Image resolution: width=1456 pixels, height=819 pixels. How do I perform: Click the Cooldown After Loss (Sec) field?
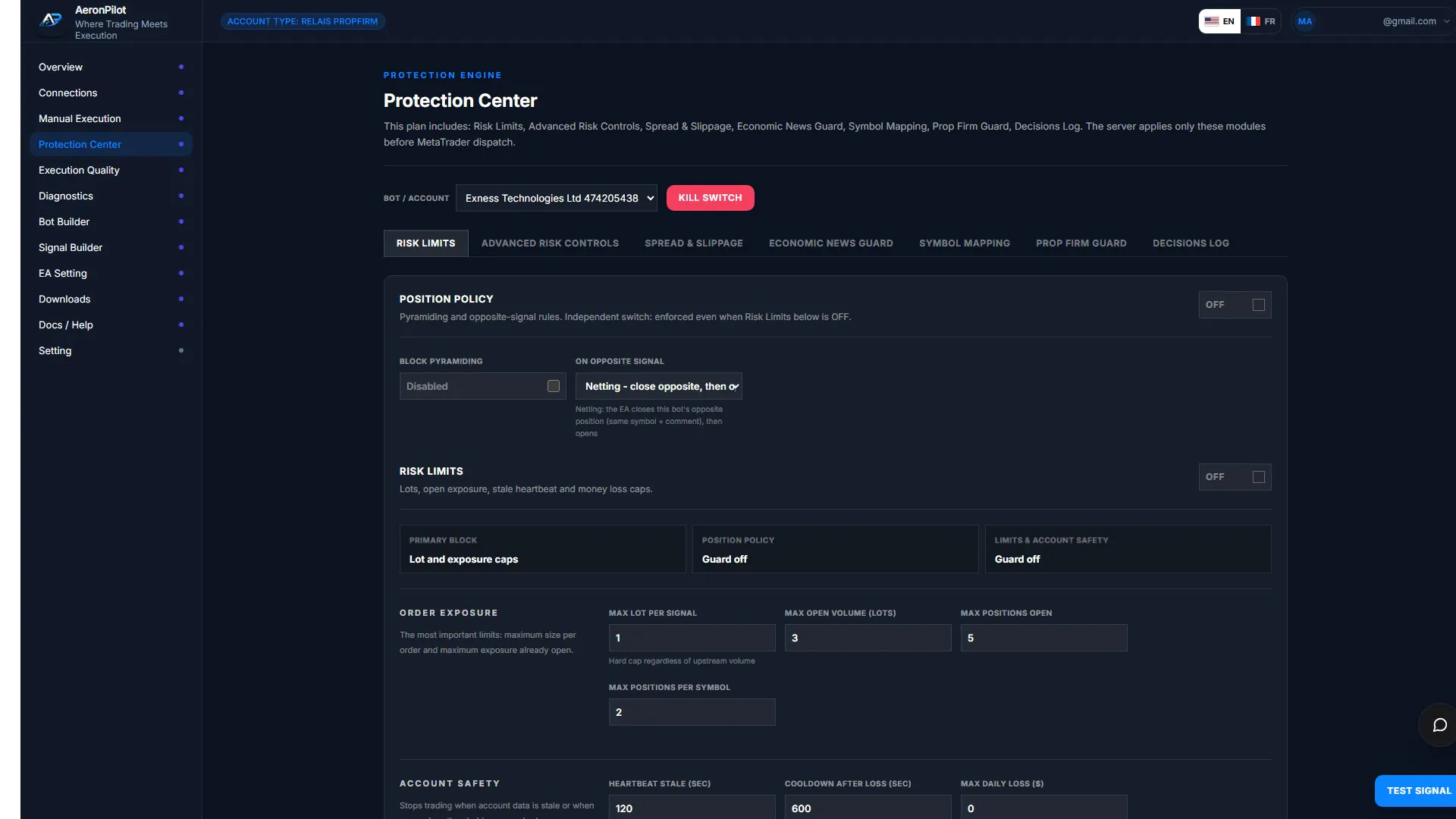[x=868, y=807]
